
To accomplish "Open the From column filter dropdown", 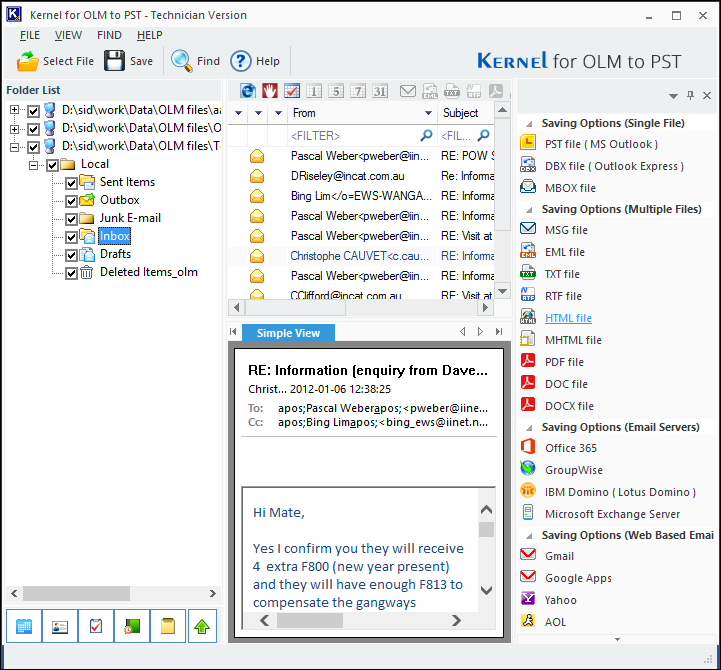I will click(428, 113).
